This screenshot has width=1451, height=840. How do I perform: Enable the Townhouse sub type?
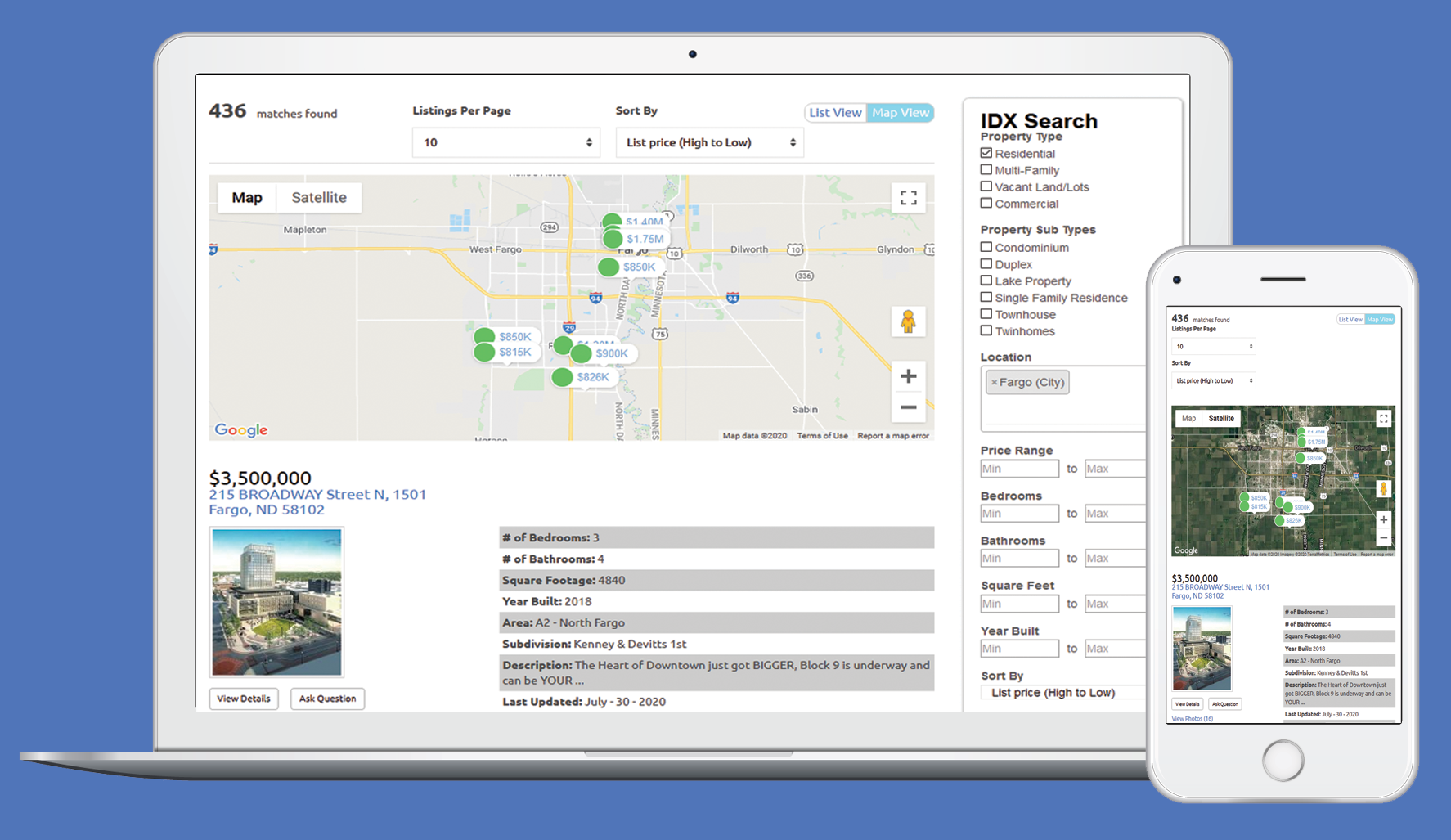pyautogui.click(x=986, y=314)
